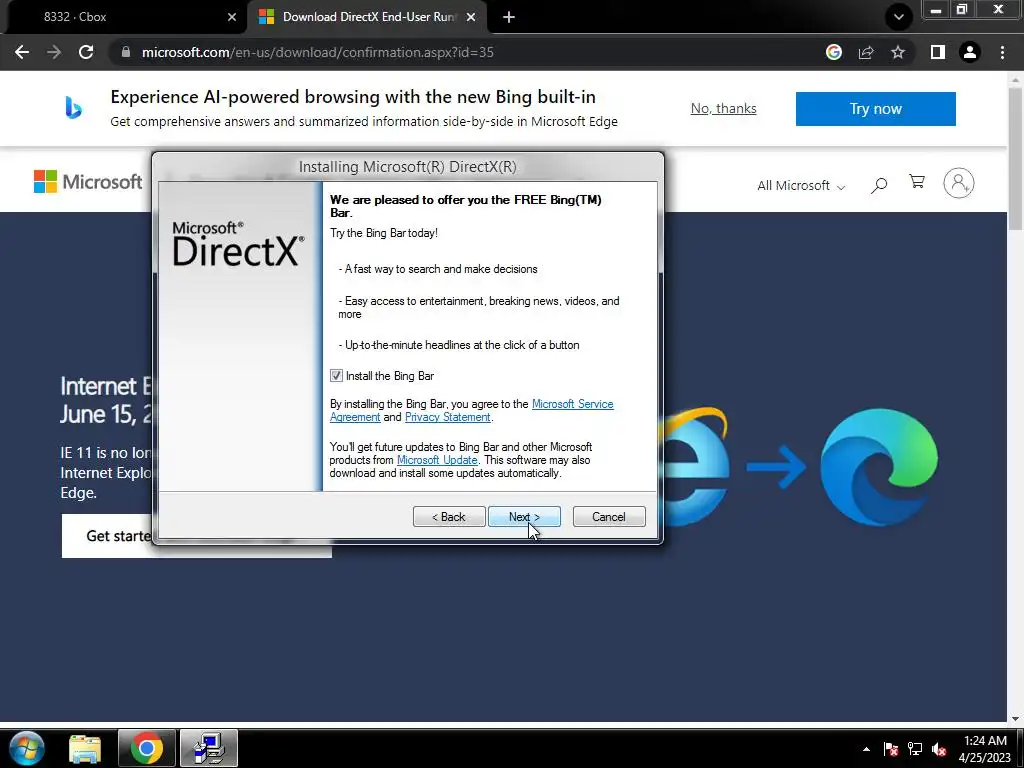Open a new browser tab

tap(509, 17)
